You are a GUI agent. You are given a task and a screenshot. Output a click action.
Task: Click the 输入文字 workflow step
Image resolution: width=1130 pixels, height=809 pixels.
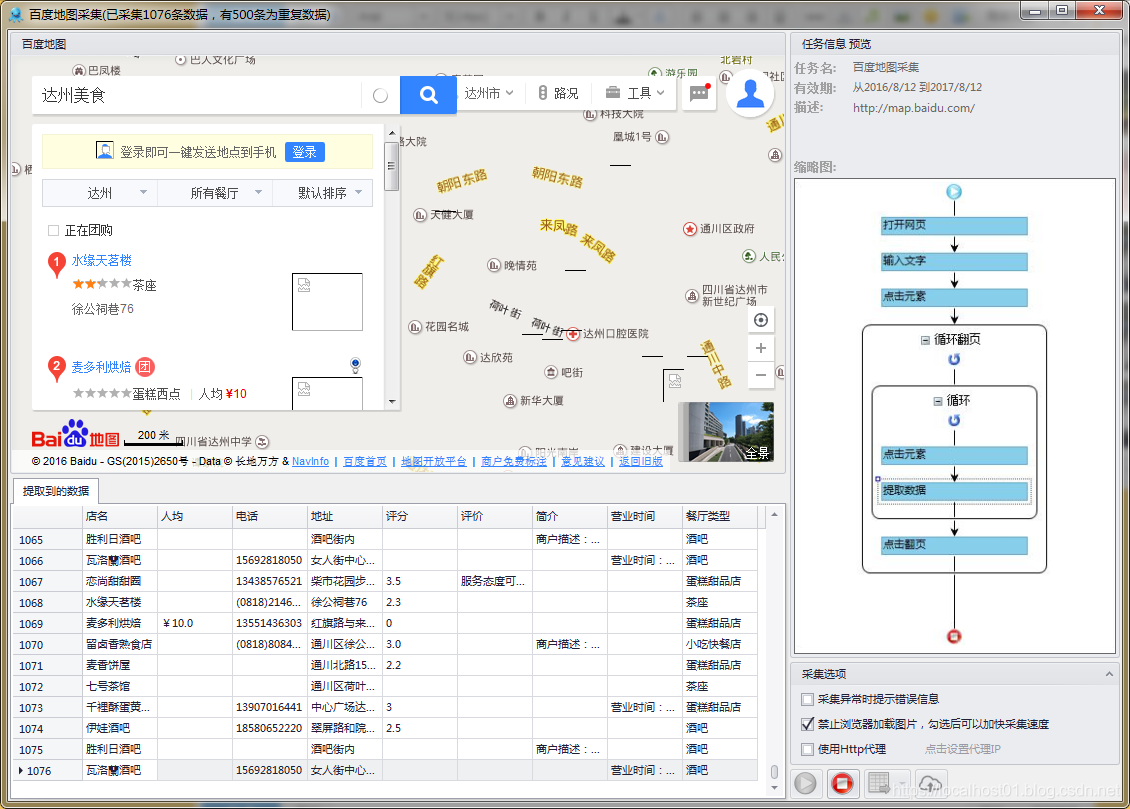point(953,261)
